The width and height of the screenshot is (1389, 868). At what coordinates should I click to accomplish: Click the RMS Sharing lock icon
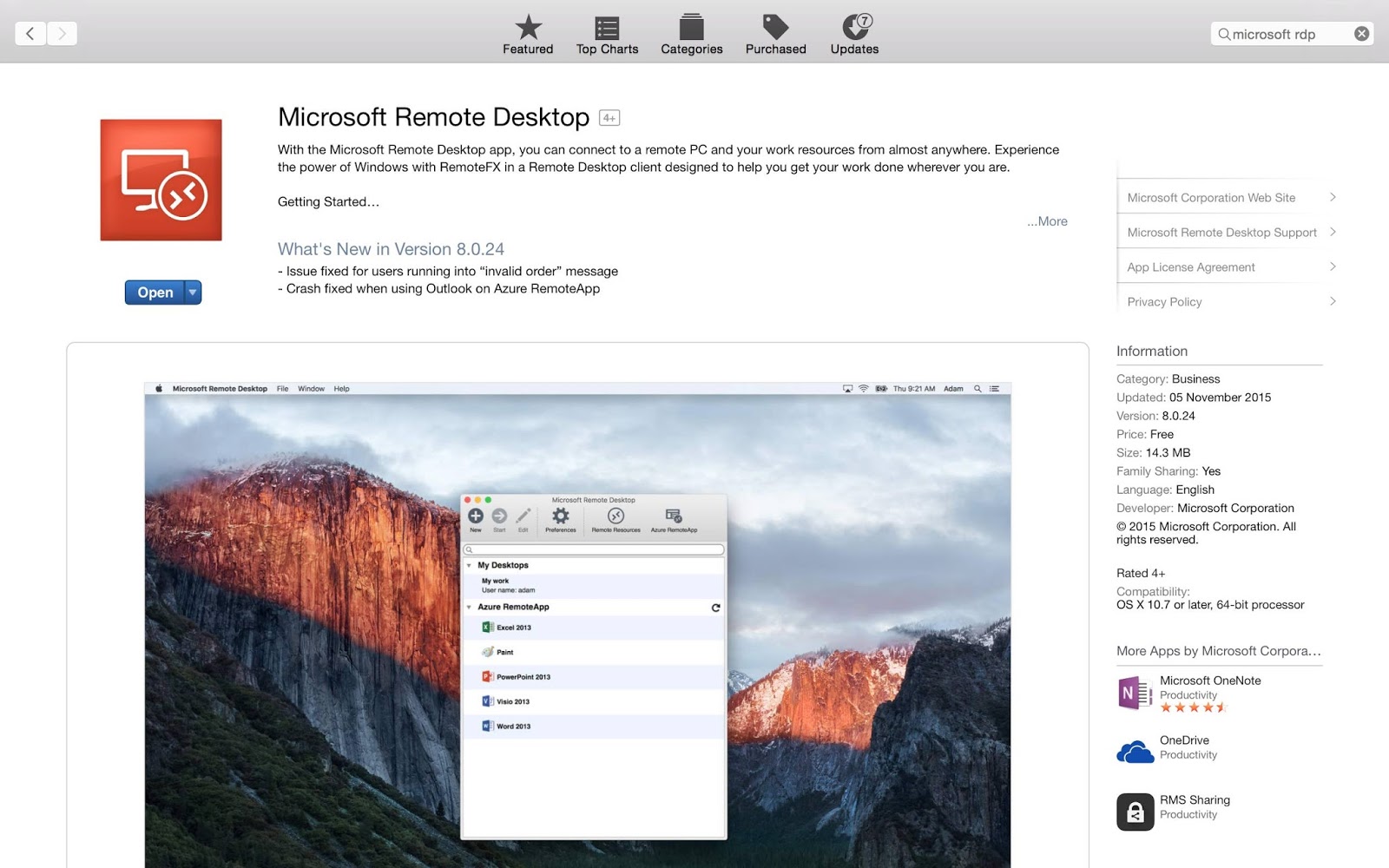(1135, 812)
